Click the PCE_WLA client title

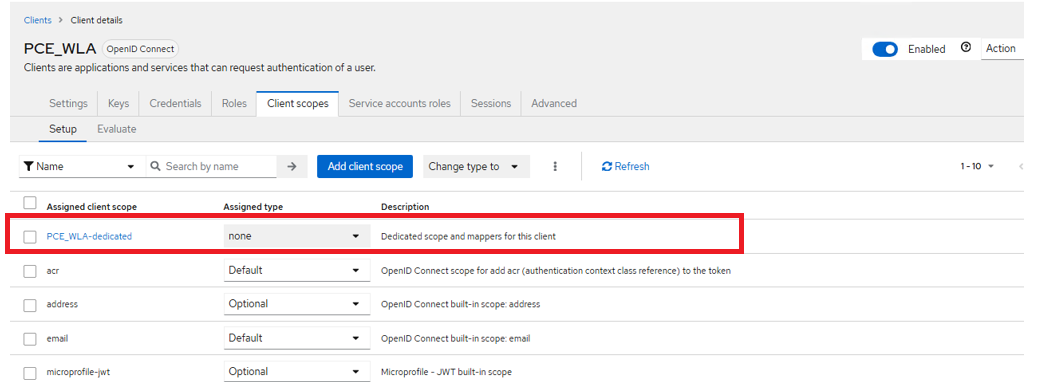click(60, 49)
